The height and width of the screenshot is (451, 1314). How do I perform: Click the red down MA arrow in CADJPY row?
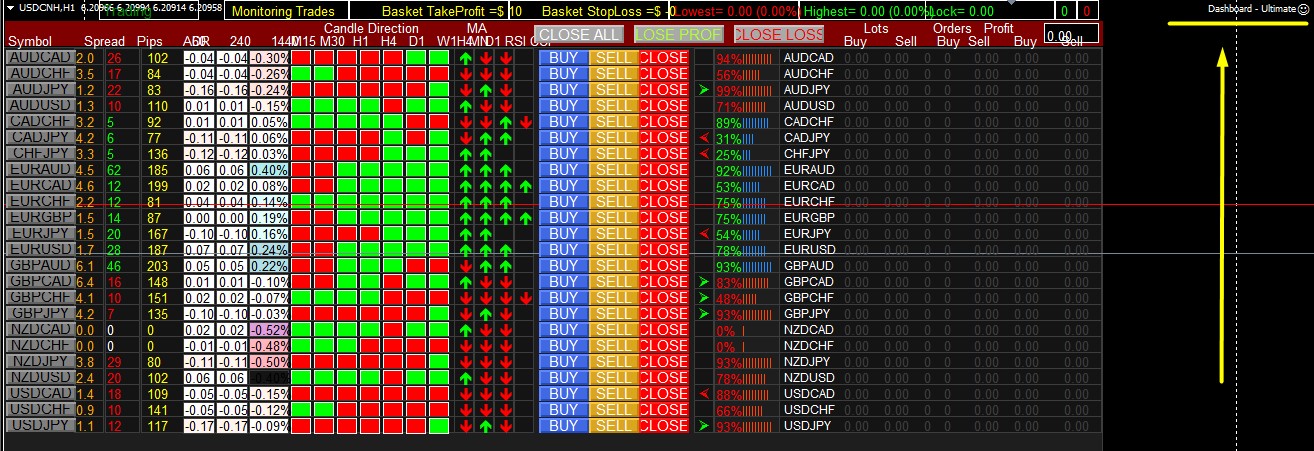tap(465, 138)
